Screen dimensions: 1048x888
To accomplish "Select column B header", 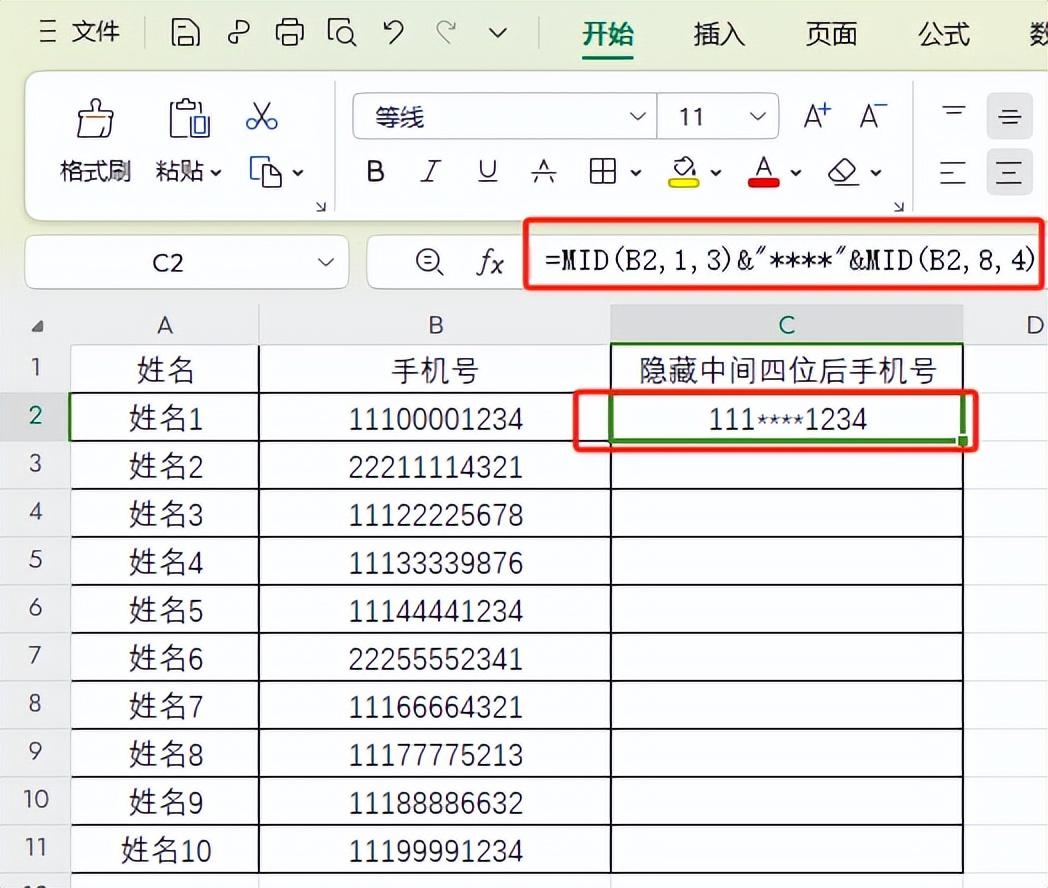I will pyautogui.click(x=435, y=325).
